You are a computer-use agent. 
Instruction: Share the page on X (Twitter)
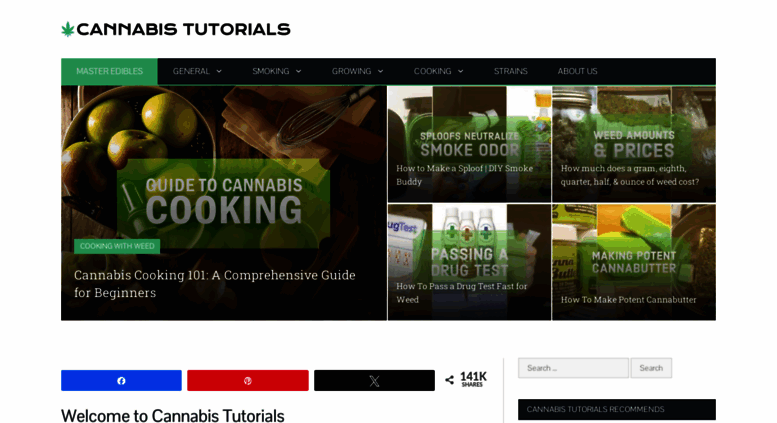tap(375, 380)
